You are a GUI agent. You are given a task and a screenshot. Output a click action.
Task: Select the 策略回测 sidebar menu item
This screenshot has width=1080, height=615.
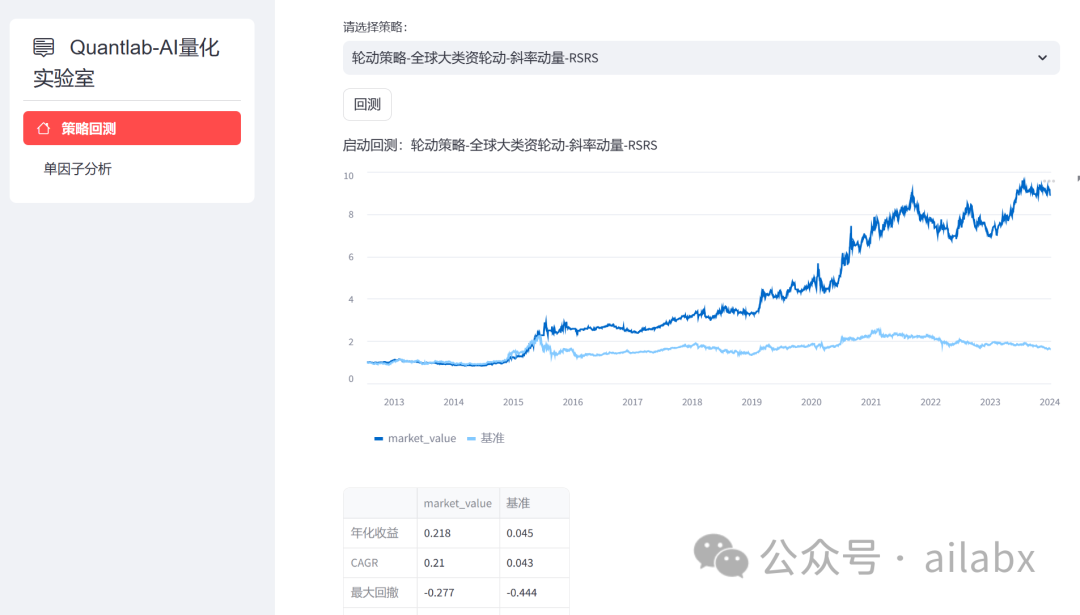[131, 128]
